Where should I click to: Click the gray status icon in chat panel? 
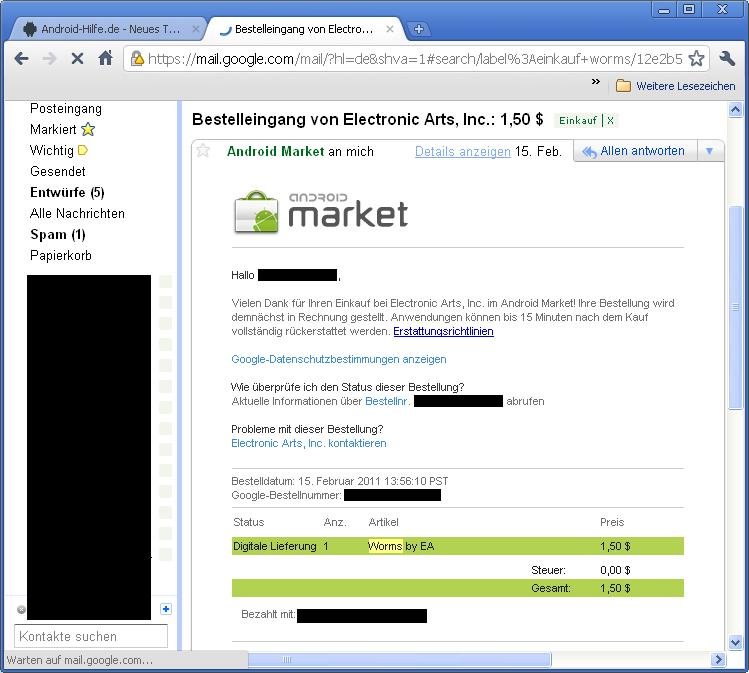tap(21, 609)
